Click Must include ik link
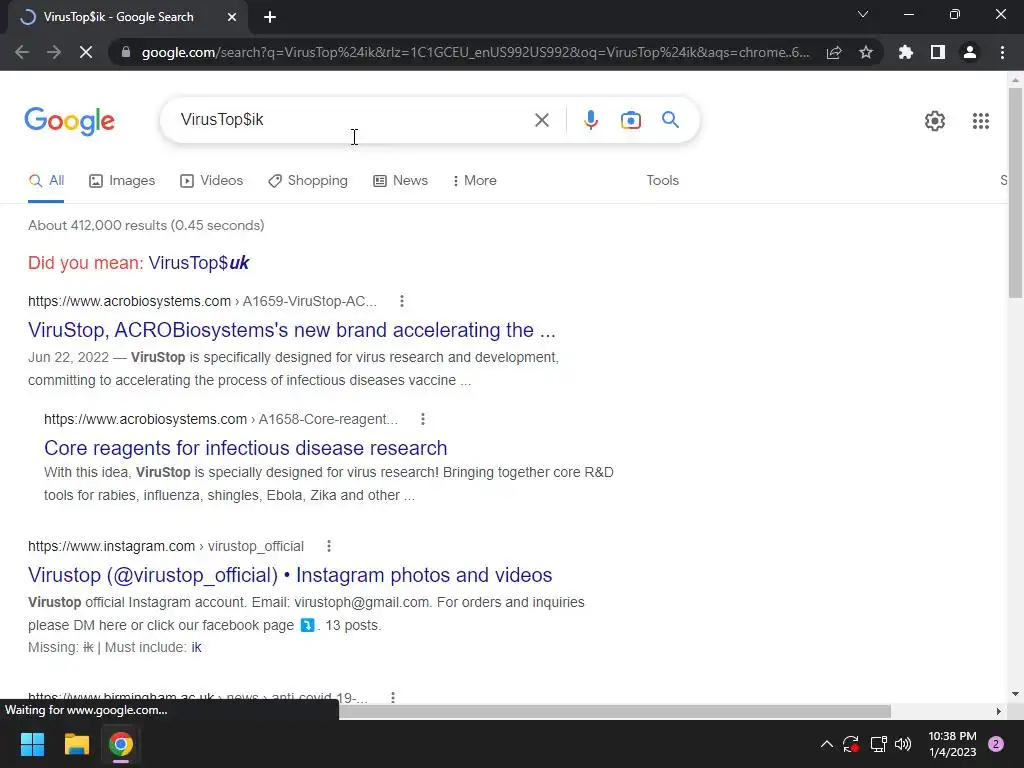Screen dimensions: 1024x768 coord(196,647)
